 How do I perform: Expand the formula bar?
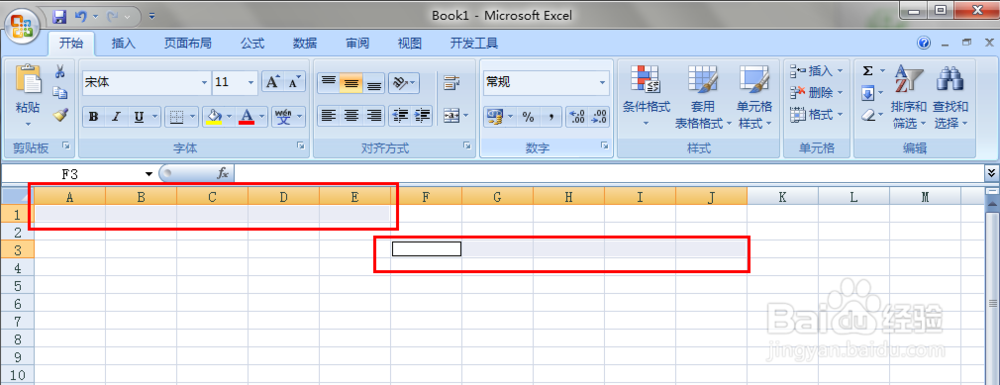[992, 172]
